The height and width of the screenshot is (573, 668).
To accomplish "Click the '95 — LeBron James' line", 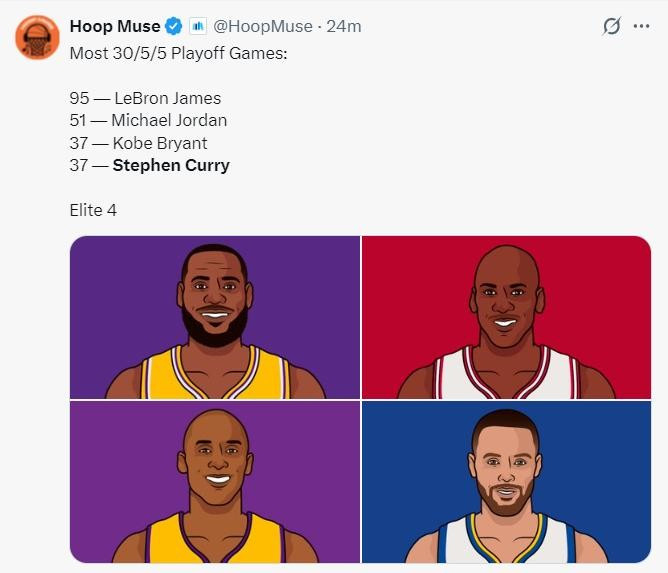I will (145, 98).
